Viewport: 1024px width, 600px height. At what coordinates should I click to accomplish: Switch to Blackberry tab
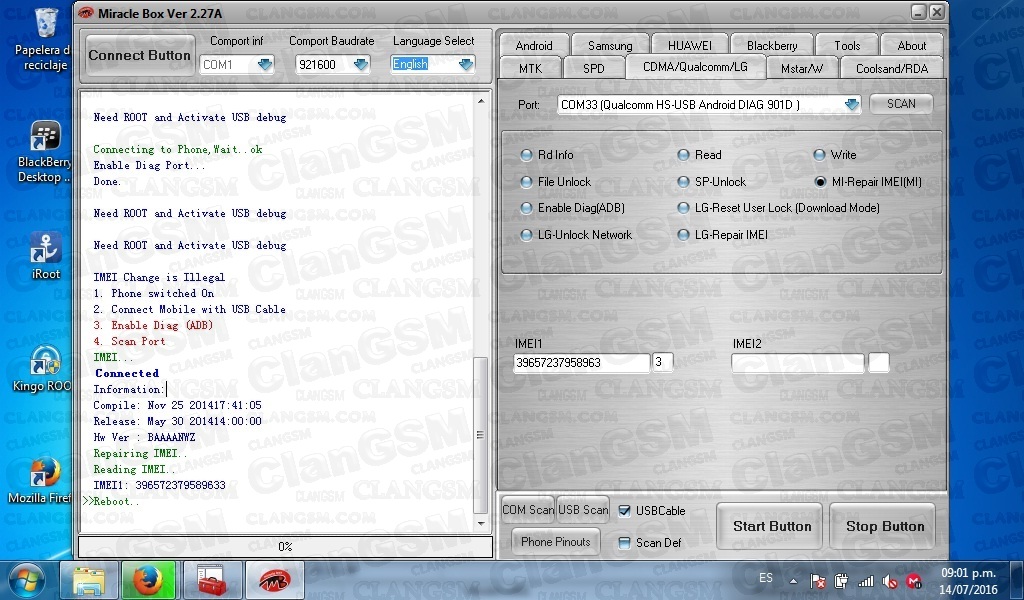point(772,46)
